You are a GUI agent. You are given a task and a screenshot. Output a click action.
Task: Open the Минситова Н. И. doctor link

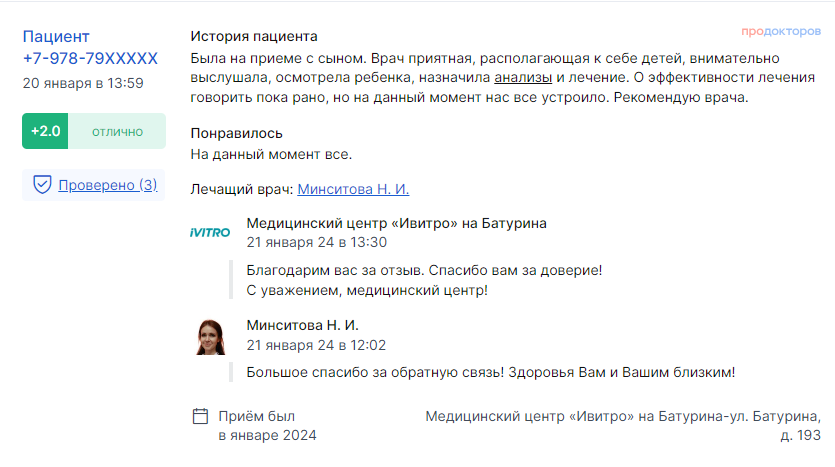point(353,189)
